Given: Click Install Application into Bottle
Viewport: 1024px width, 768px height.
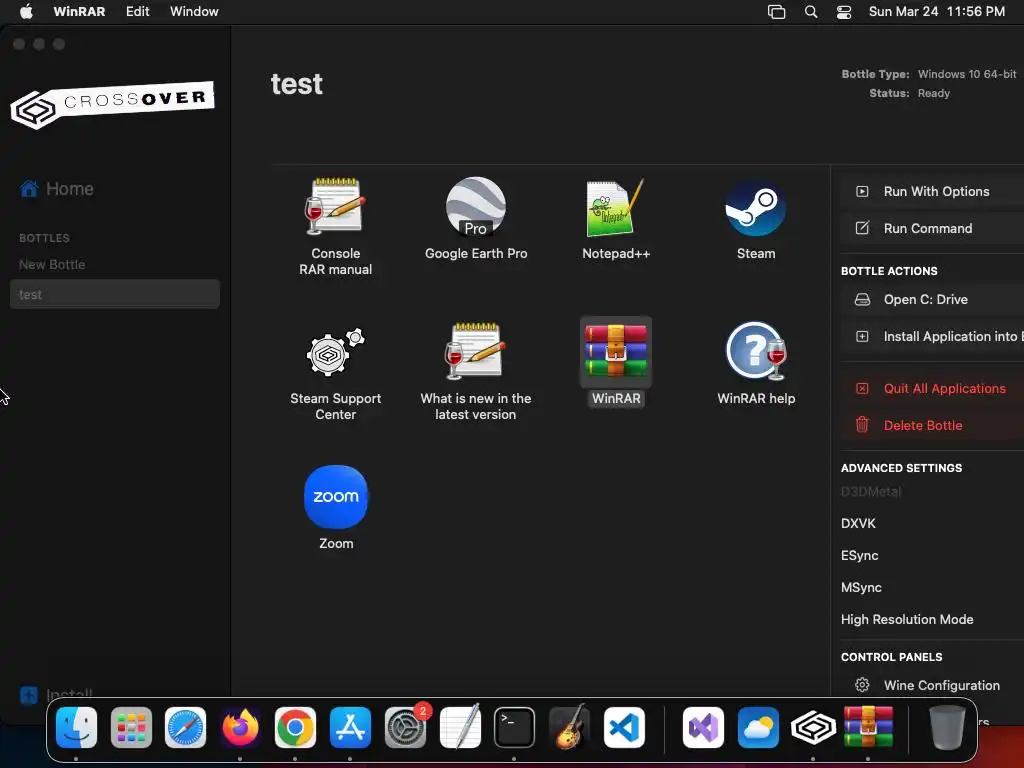Looking at the screenshot, I should point(932,336).
